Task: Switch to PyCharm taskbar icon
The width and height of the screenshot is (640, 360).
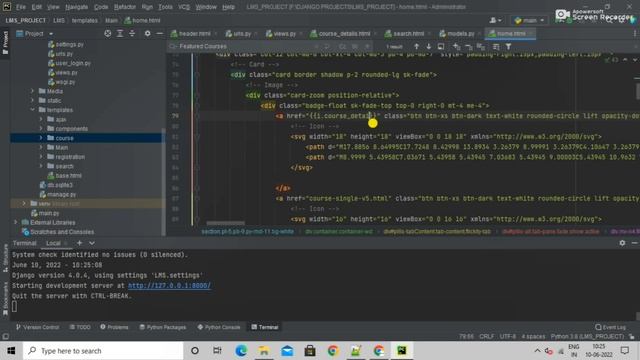Action: (x=402, y=351)
